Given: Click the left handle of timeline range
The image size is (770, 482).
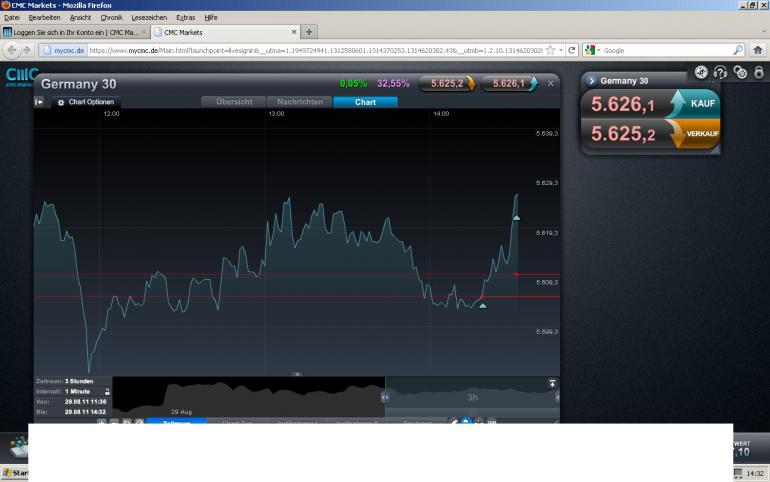Looking at the screenshot, I should coord(385,397).
